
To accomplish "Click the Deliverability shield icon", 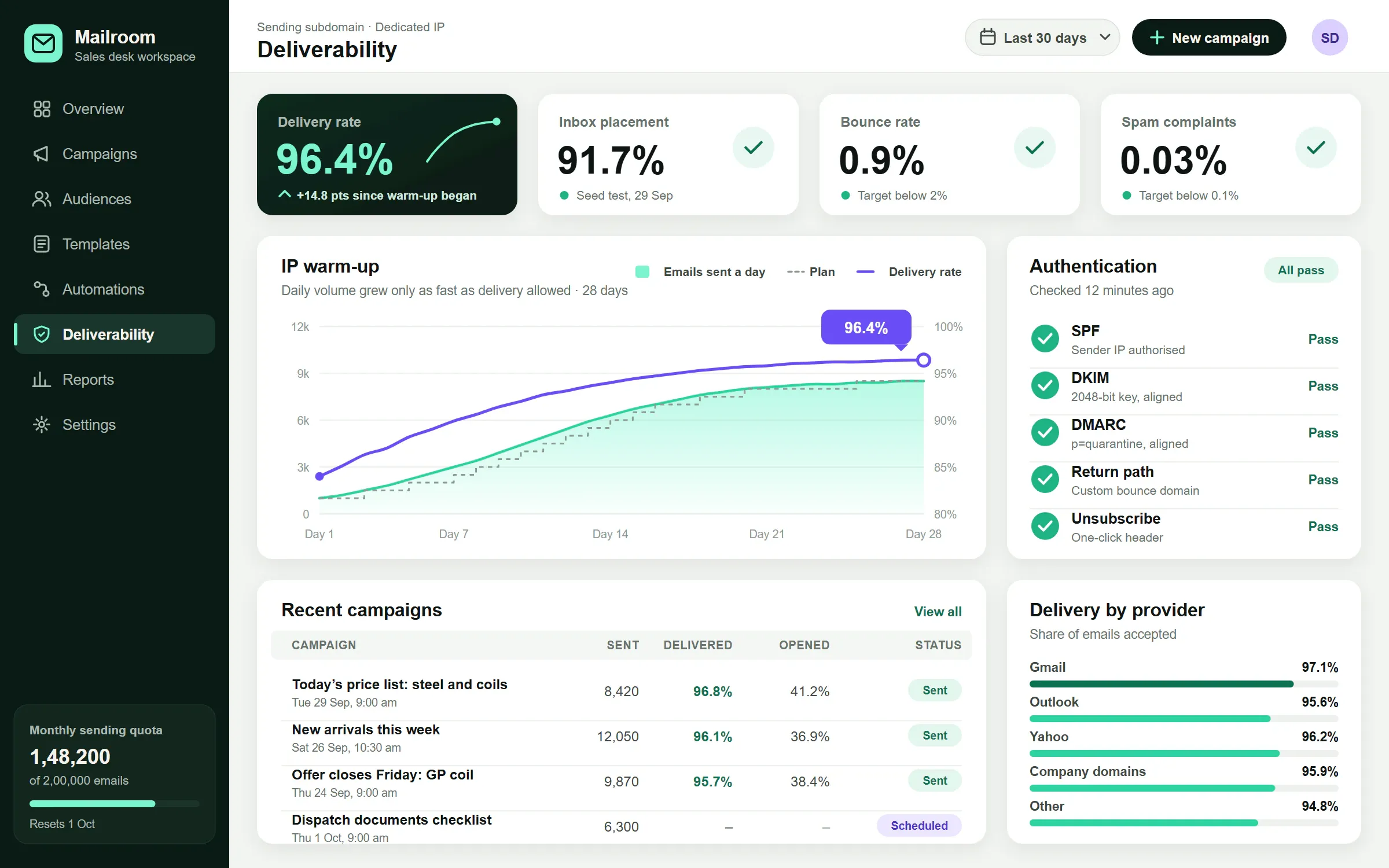I will (x=42, y=334).
